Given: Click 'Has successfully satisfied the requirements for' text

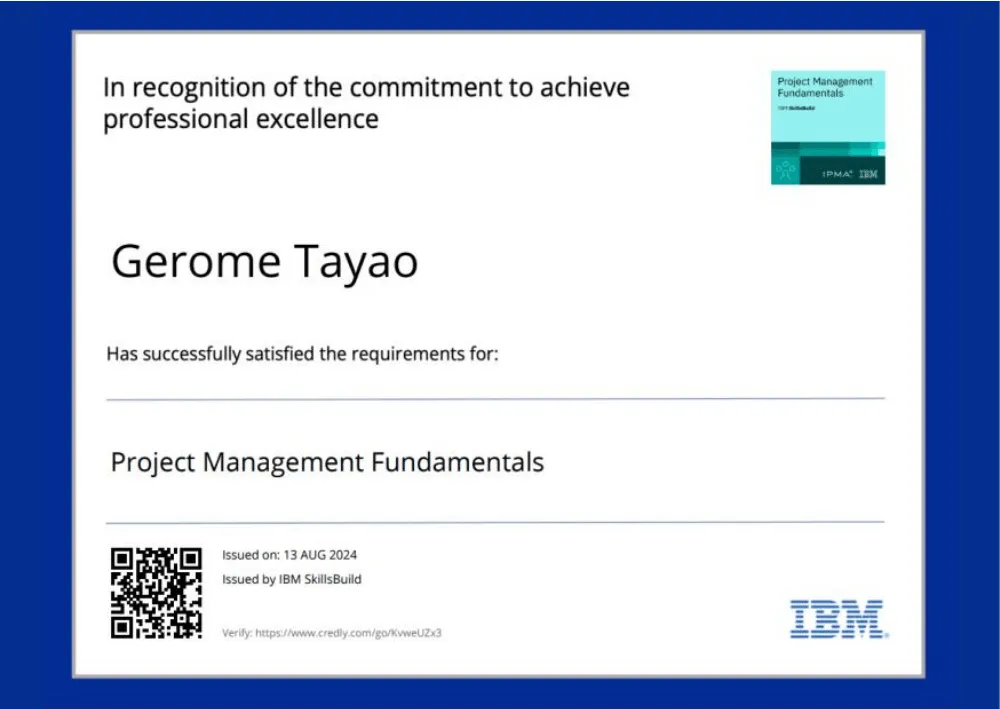Looking at the screenshot, I should pos(302,354).
